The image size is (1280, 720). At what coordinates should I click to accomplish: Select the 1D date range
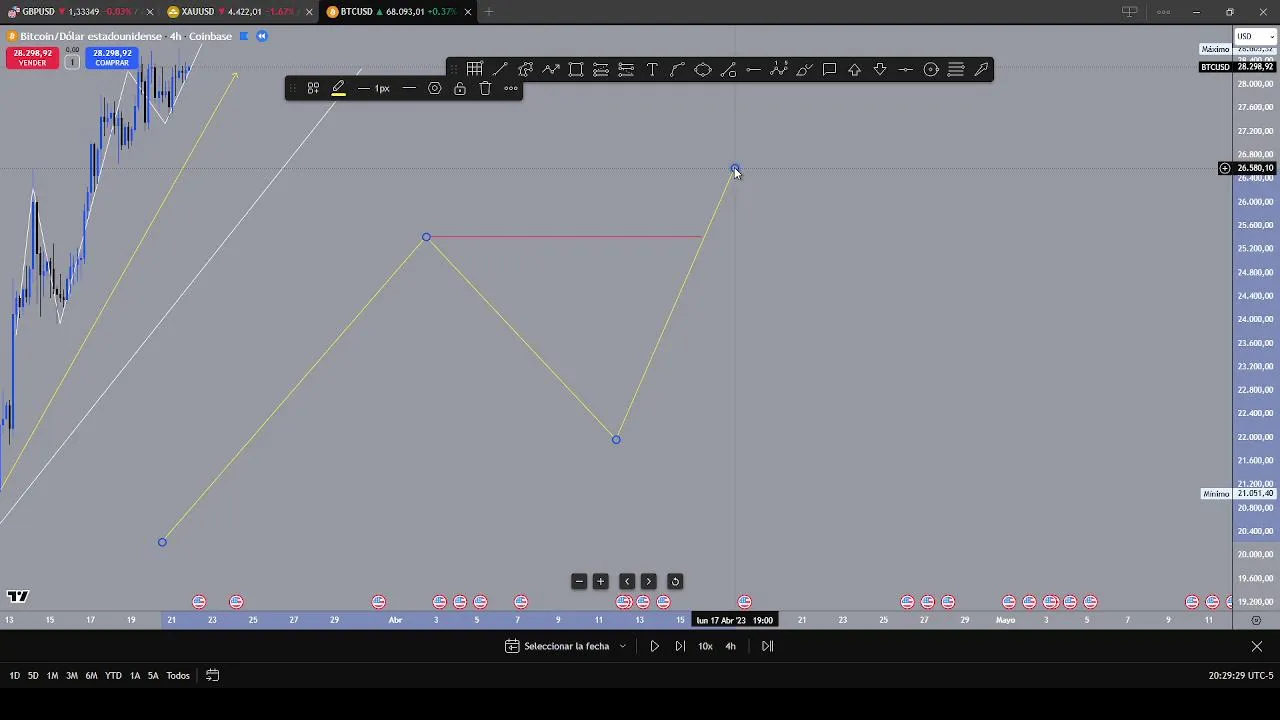click(15, 676)
